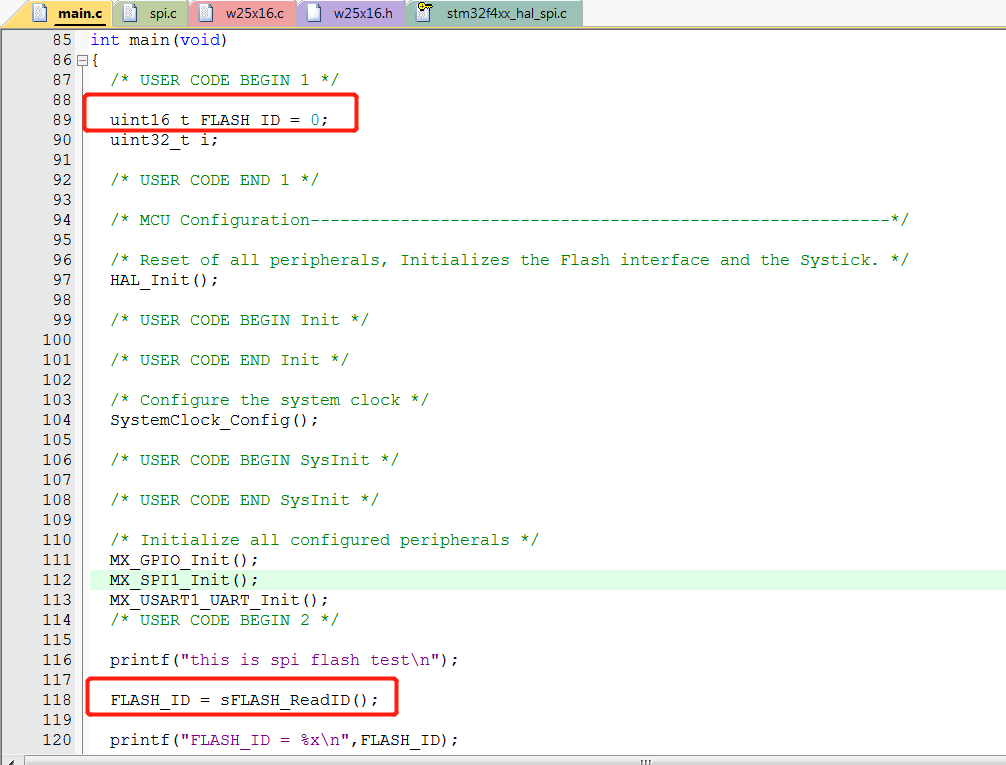Click the 'USER CODE BEGIN 1' comment
This screenshot has height=765, width=1006.
(225, 80)
